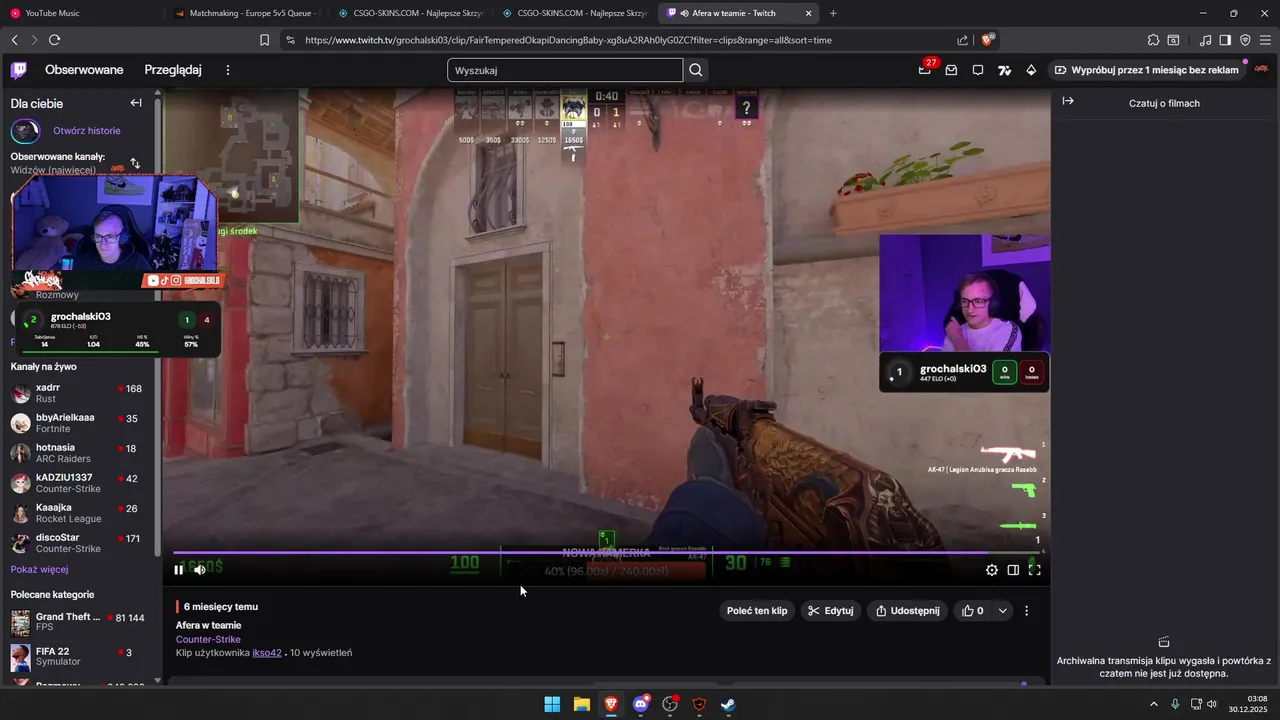Open a new browser tab
The width and height of the screenshot is (1280, 720).
(x=833, y=13)
